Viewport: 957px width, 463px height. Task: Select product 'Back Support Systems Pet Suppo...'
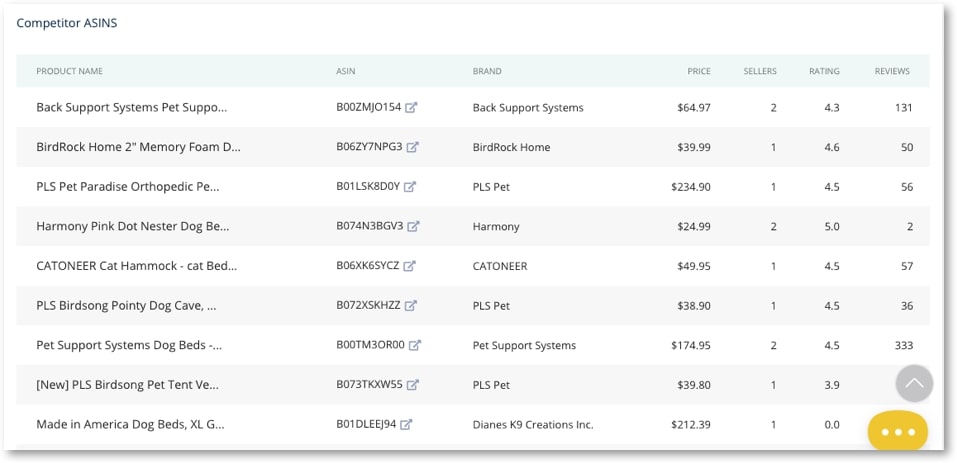(131, 107)
